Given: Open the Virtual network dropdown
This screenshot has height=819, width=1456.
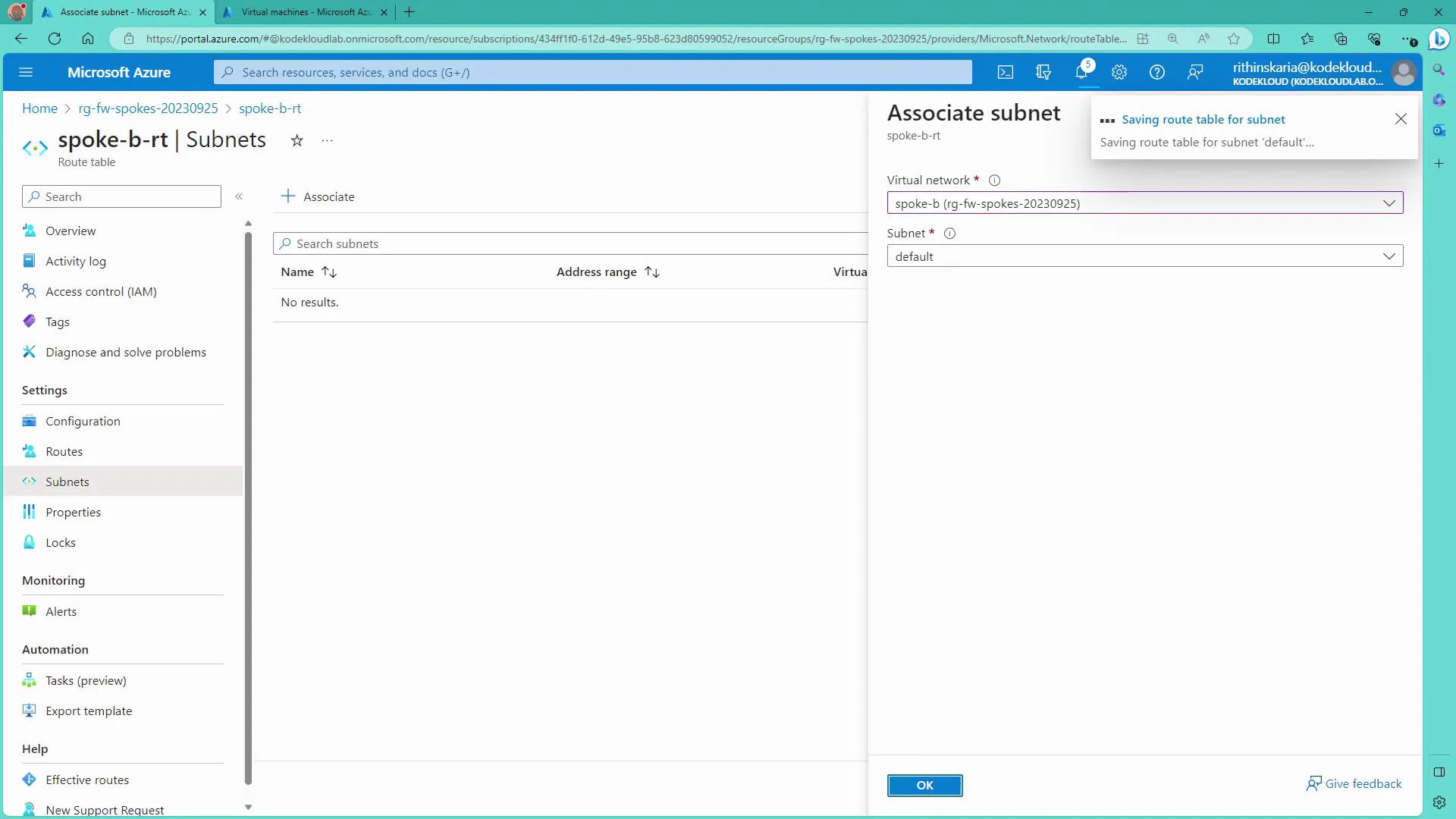Looking at the screenshot, I should coord(1389,202).
